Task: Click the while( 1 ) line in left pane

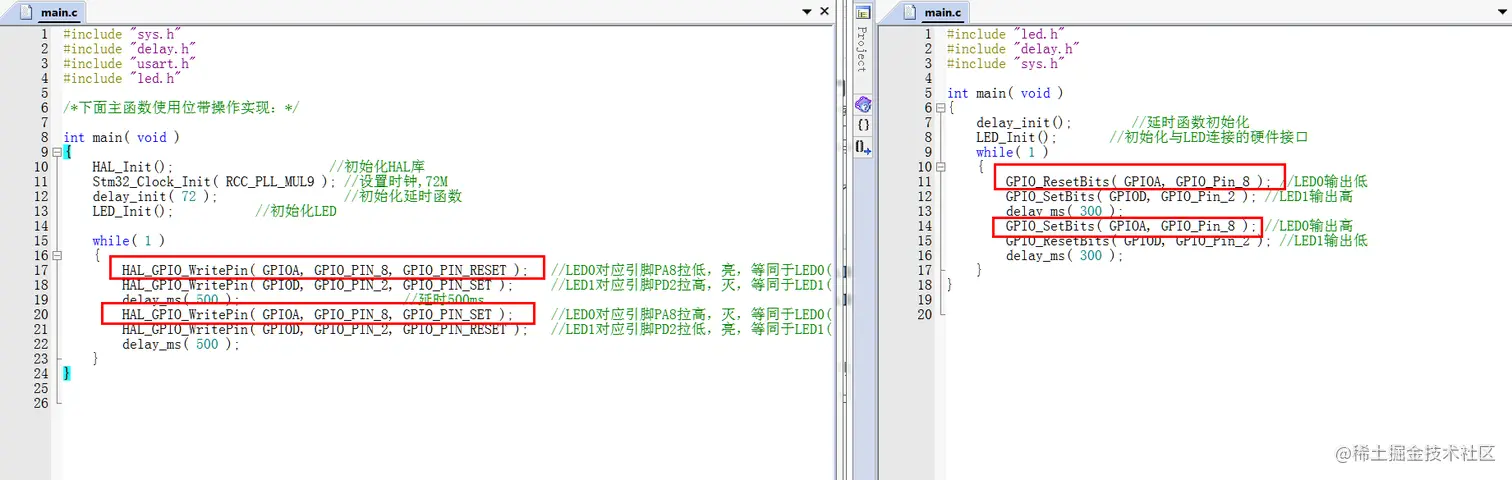Action: (128, 241)
